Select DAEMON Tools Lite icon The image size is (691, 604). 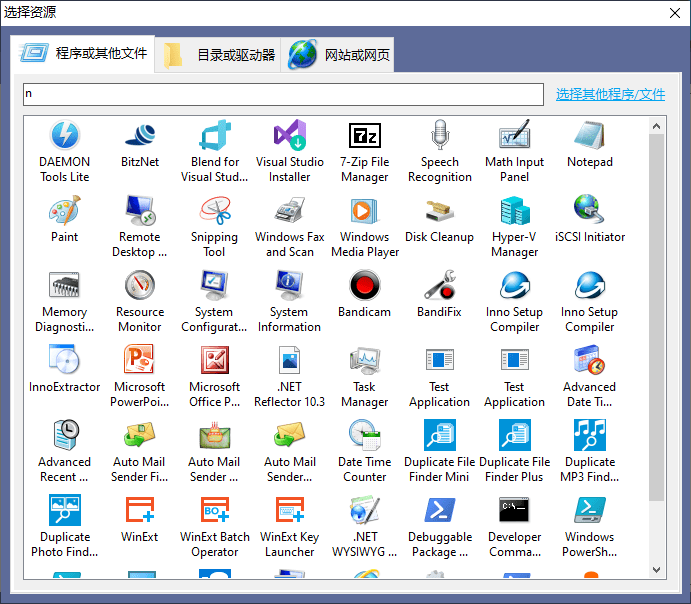(65, 135)
